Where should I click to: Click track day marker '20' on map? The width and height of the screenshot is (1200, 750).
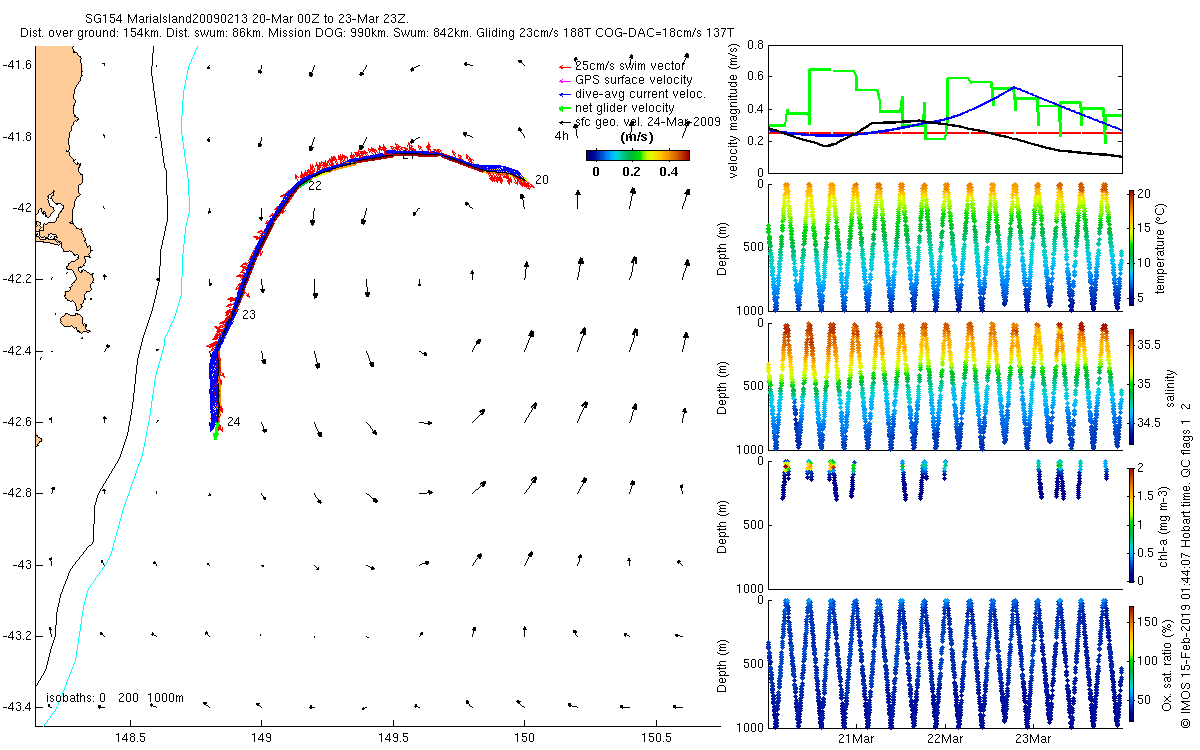point(541,180)
